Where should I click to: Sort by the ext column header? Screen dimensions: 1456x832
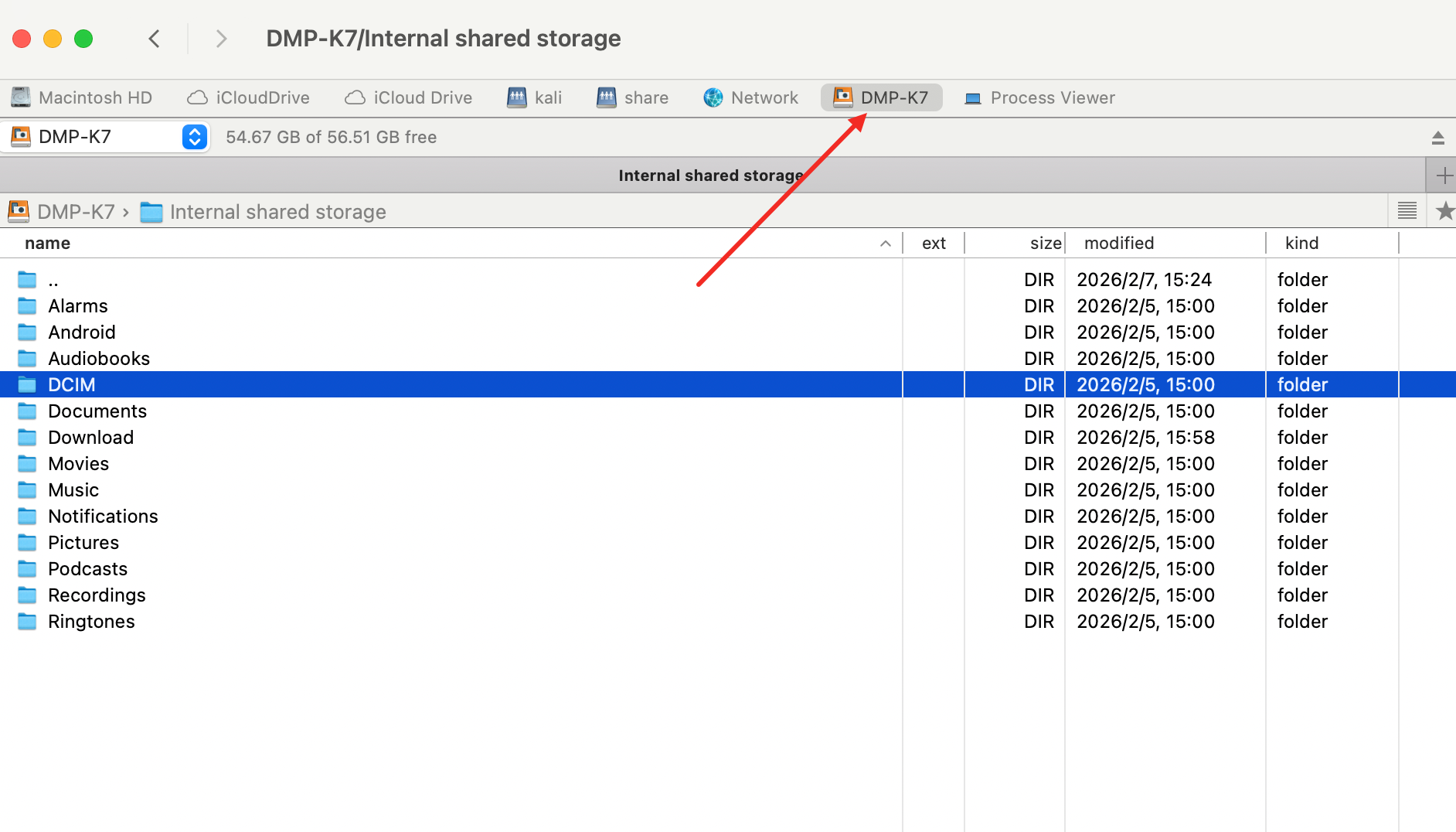coord(934,243)
